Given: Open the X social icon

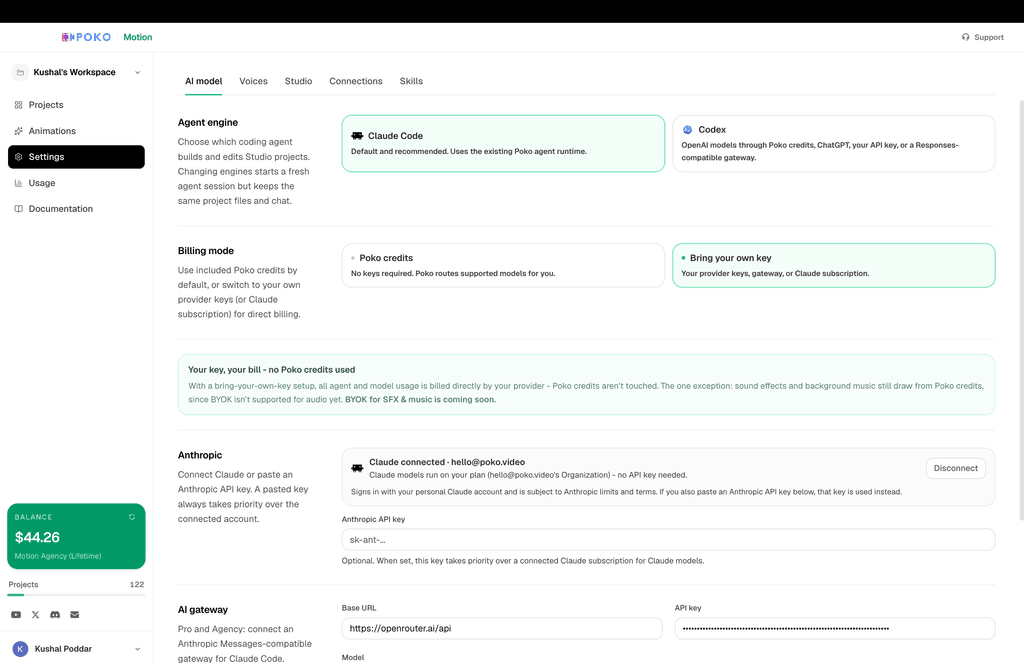Looking at the screenshot, I should tap(35, 615).
